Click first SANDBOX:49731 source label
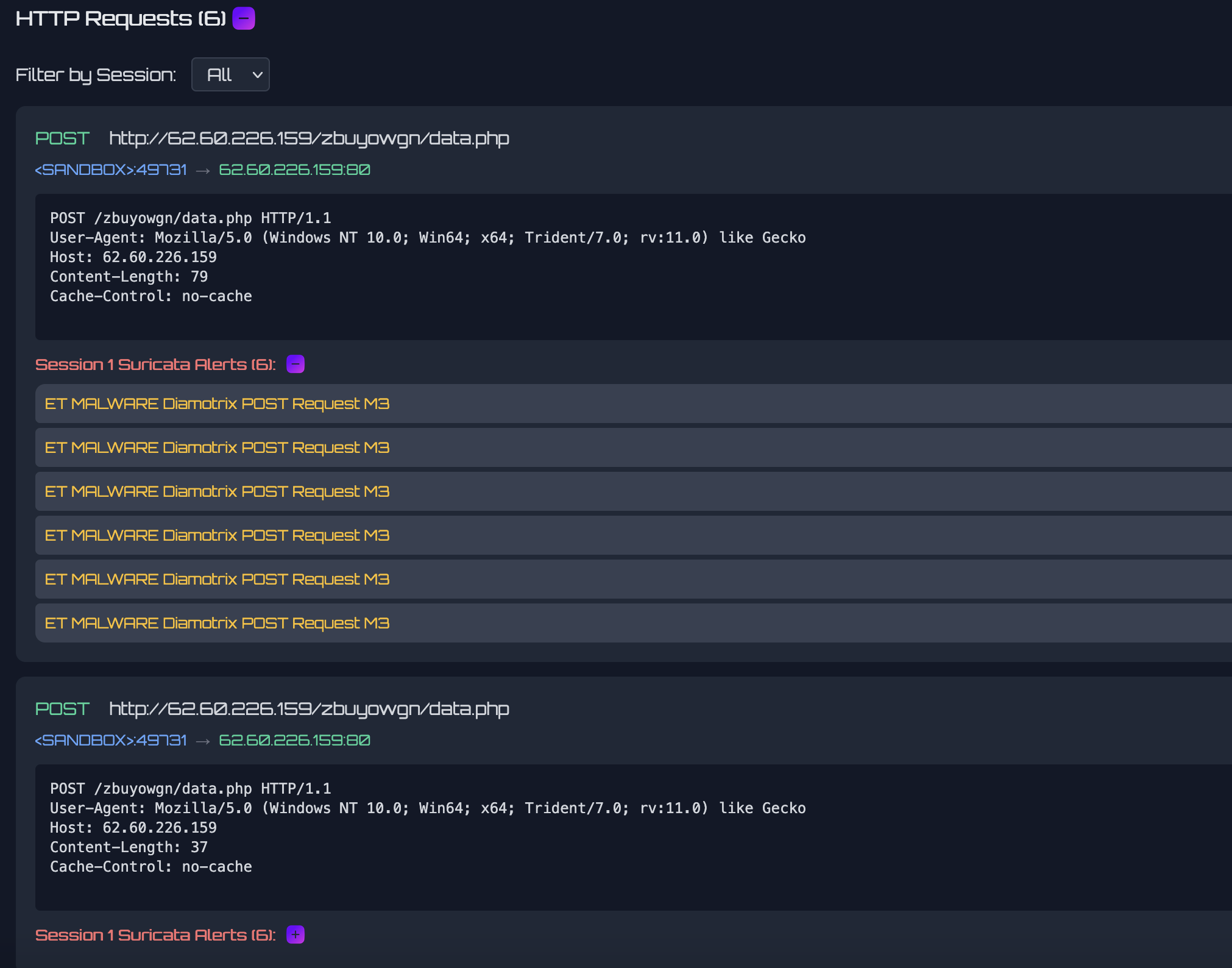1232x968 pixels. click(111, 169)
